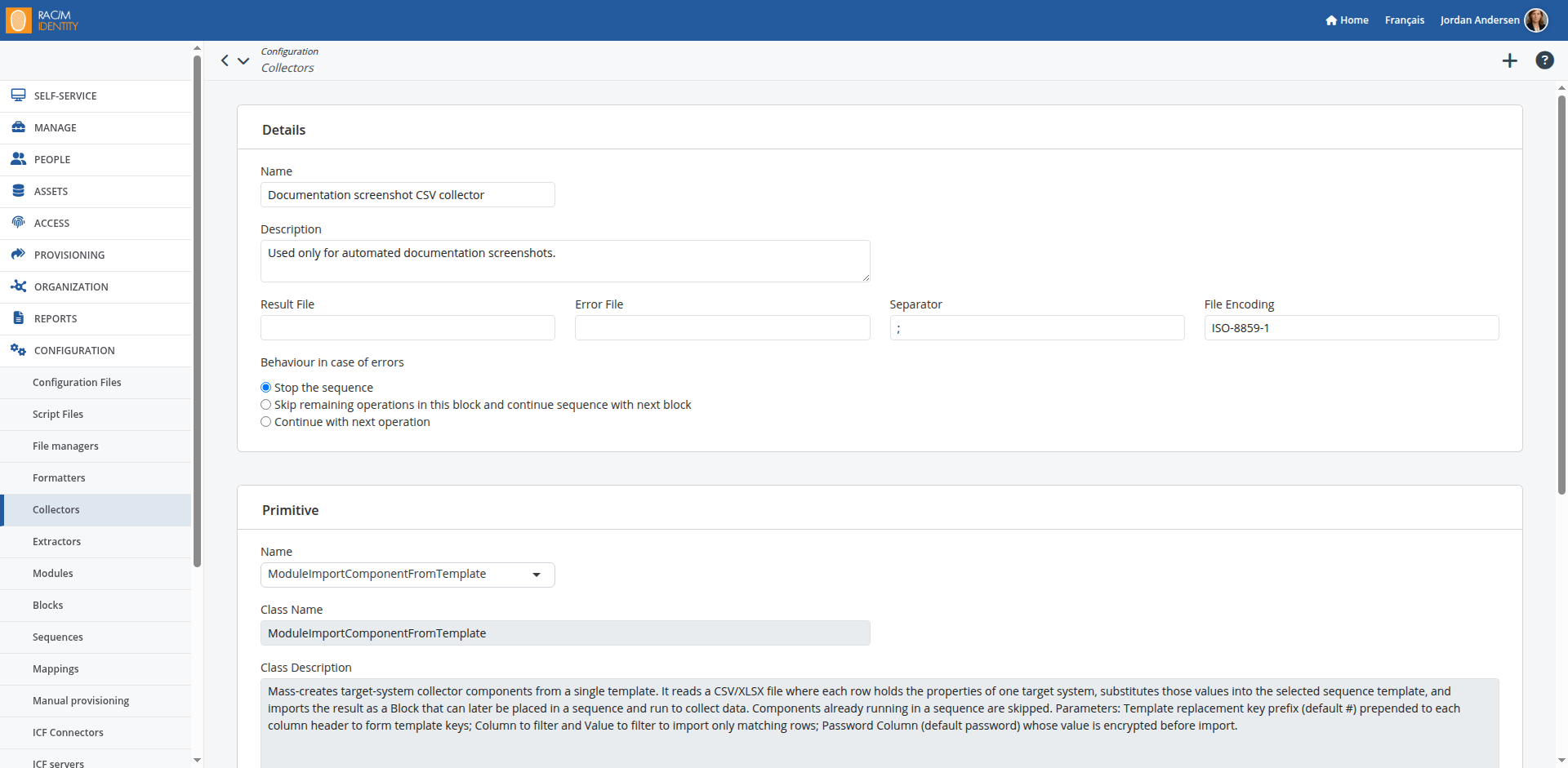Viewport: 1568px width, 768px height.
Task: Click the Organization nodes icon
Action: (18, 286)
